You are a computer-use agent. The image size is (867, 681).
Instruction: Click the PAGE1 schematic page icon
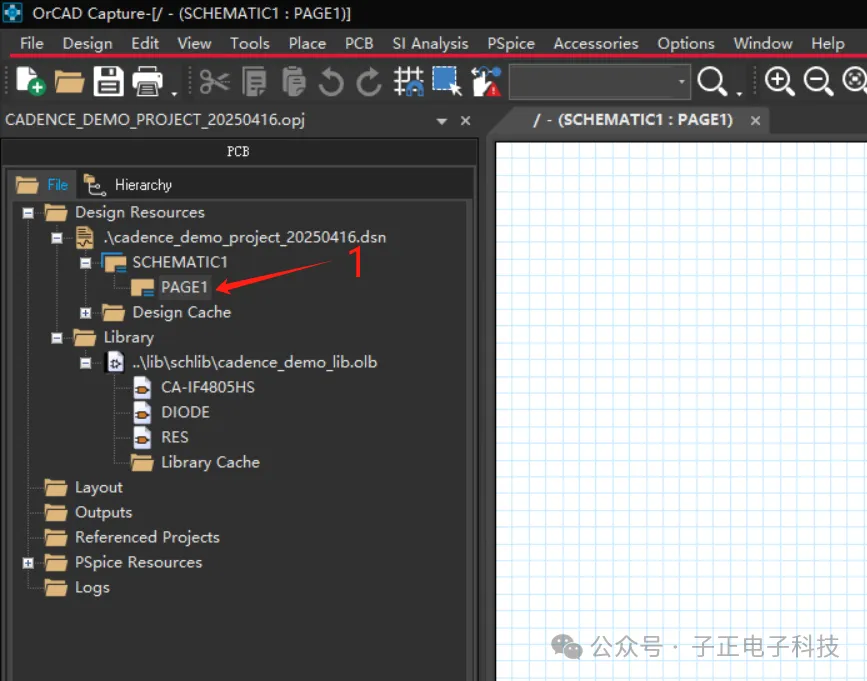[143, 287]
